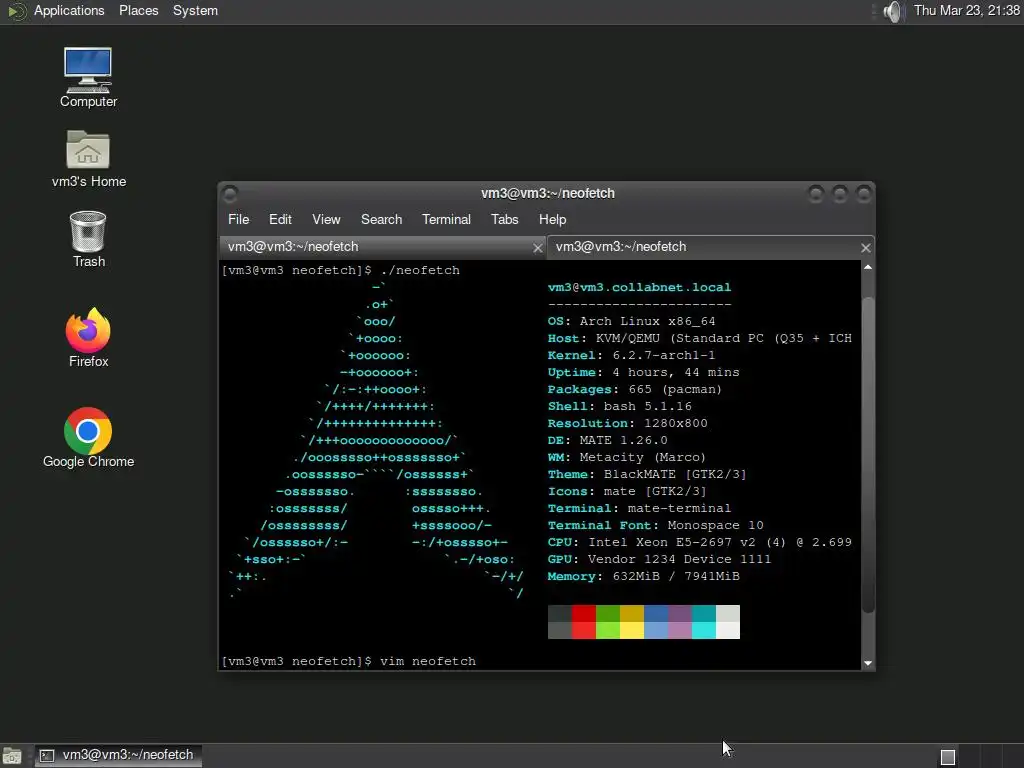
Task: Close the second terminal tab
Action: click(x=865, y=248)
